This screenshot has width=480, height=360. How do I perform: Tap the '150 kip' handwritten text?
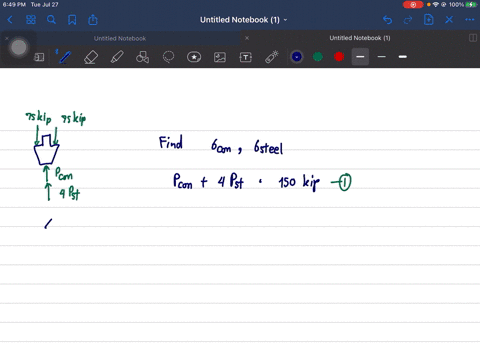click(299, 183)
